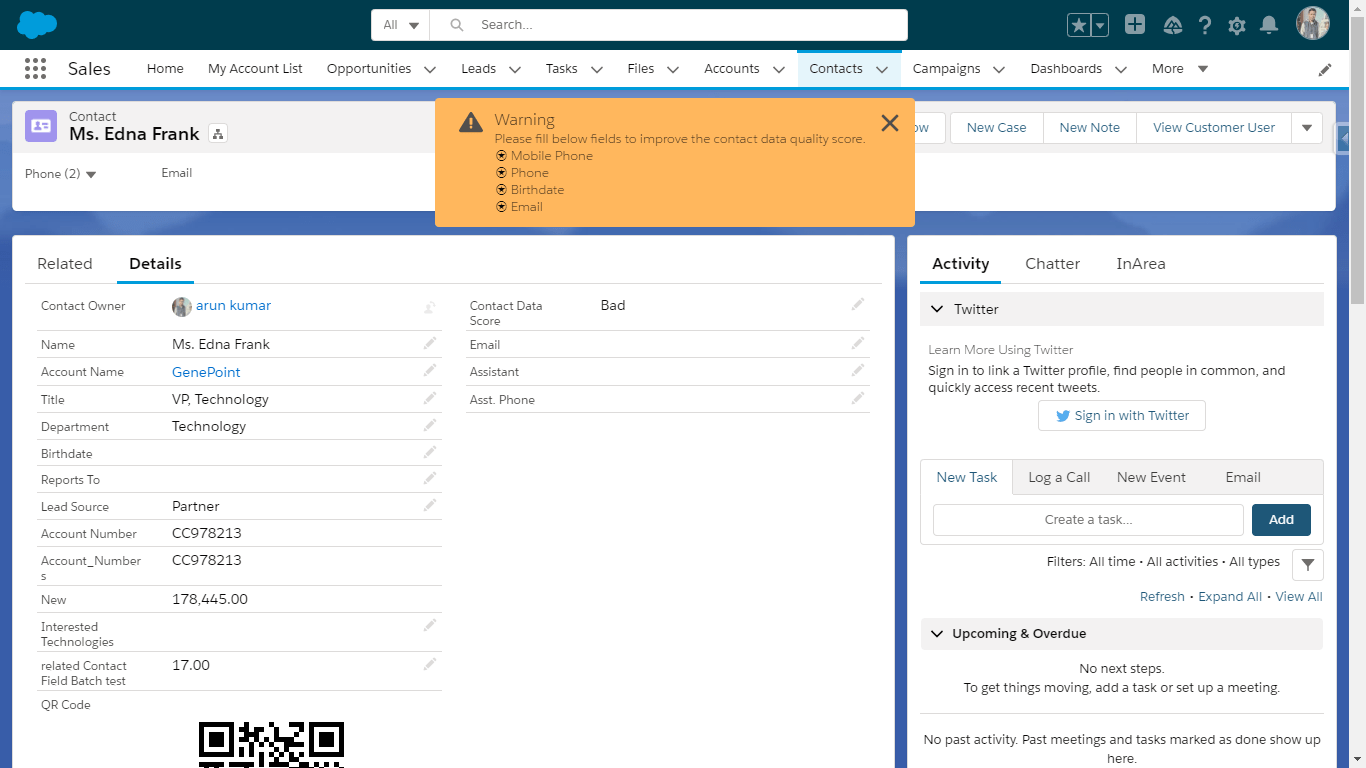This screenshot has width=1366, height=768.
Task: Select the Log a Call tab
Action: [x=1059, y=477]
